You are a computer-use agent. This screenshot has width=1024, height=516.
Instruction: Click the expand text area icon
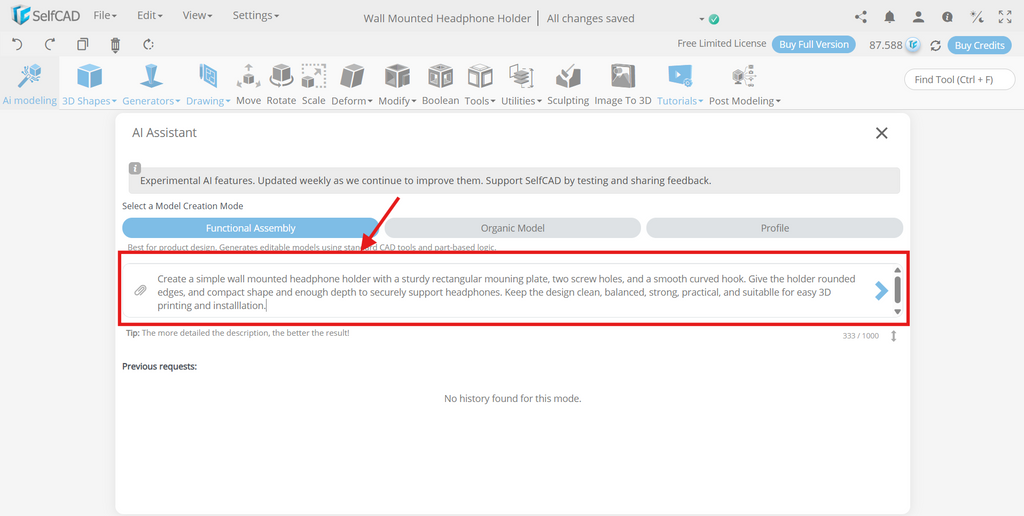click(893, 336)
